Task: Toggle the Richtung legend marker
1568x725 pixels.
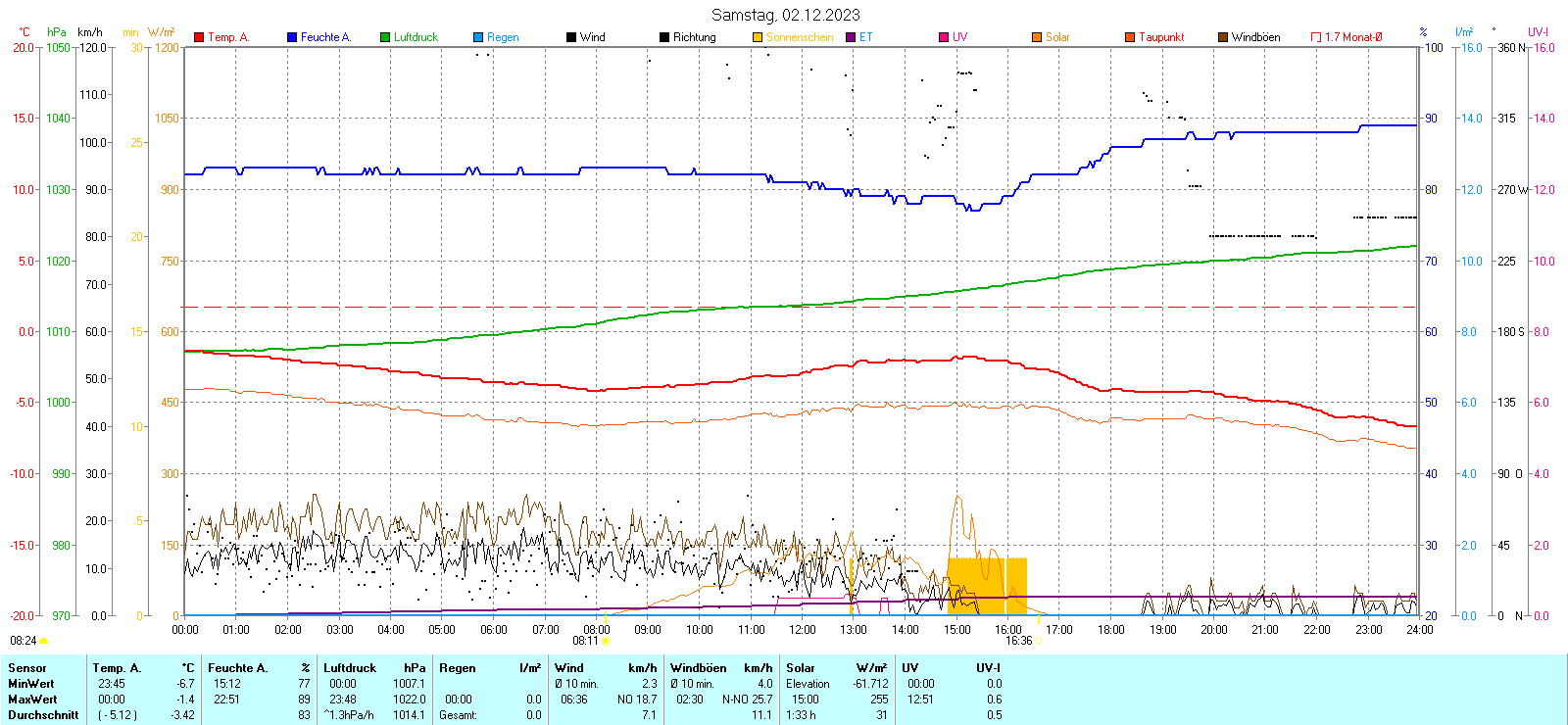Action: pos(664,37)
